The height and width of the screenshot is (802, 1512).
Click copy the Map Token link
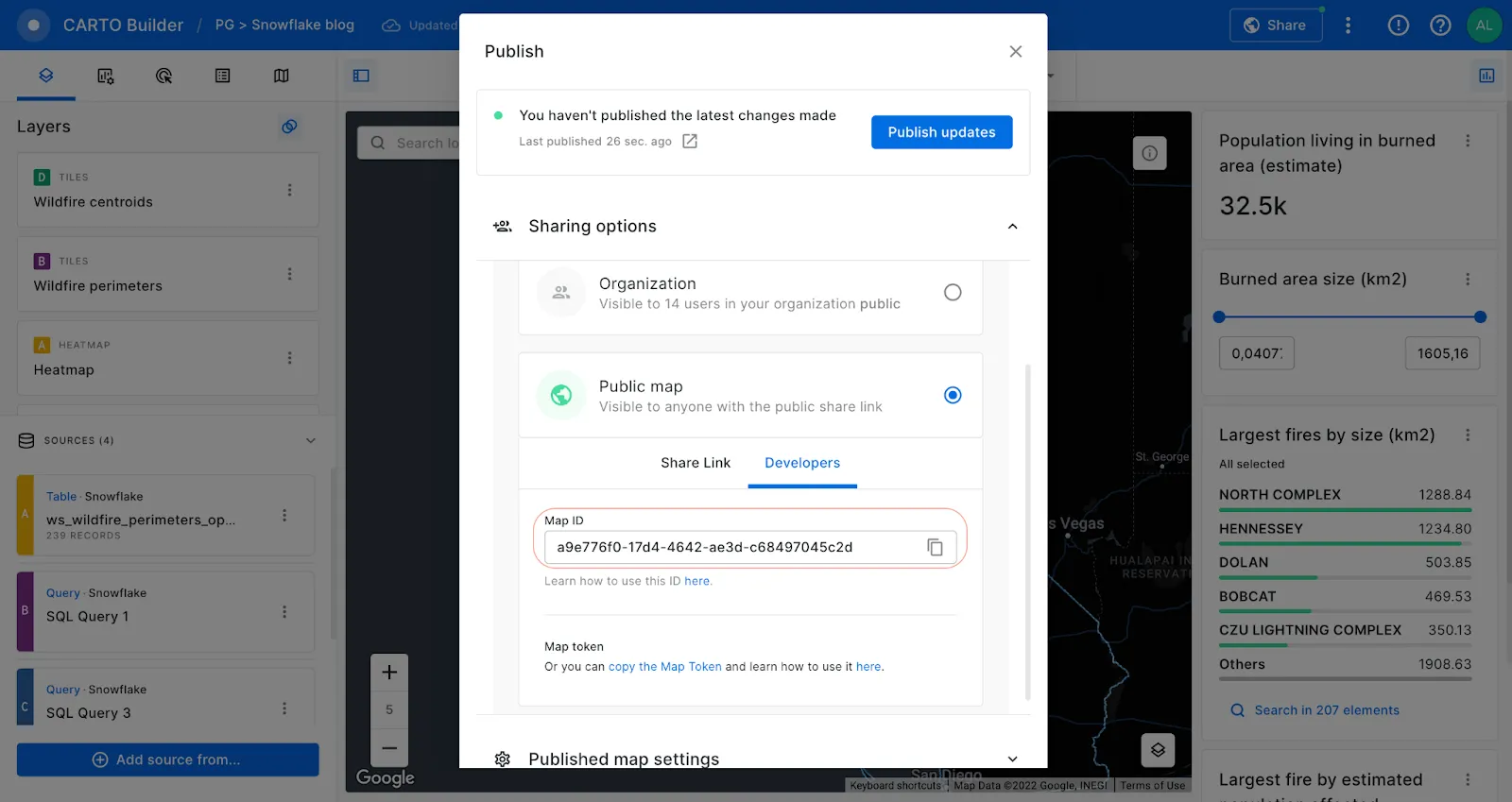click(664, 667)
